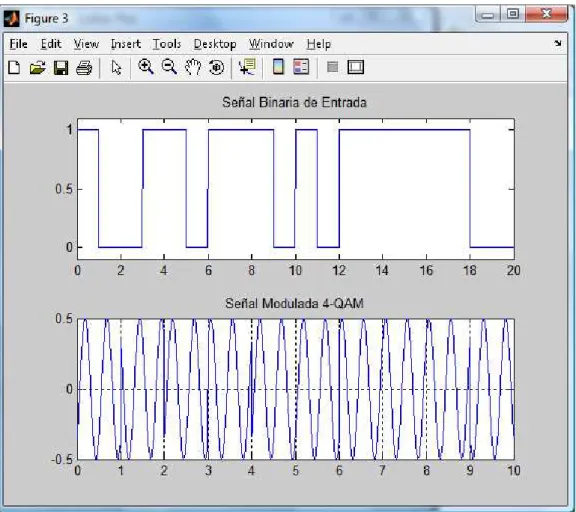
Task: Show plot tools and dock figure
Action: click(x=356, y=67)
